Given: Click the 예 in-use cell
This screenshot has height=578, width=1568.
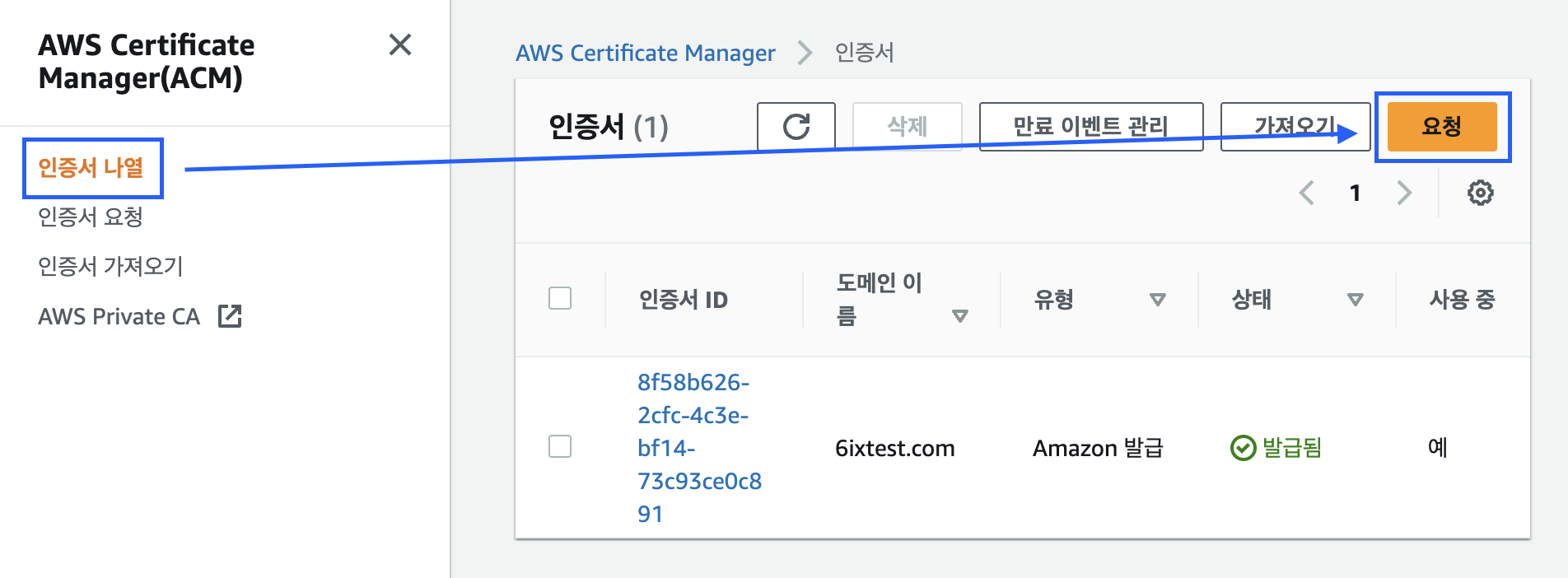Looking at the screenshot, I should (x=1438, y=448).
